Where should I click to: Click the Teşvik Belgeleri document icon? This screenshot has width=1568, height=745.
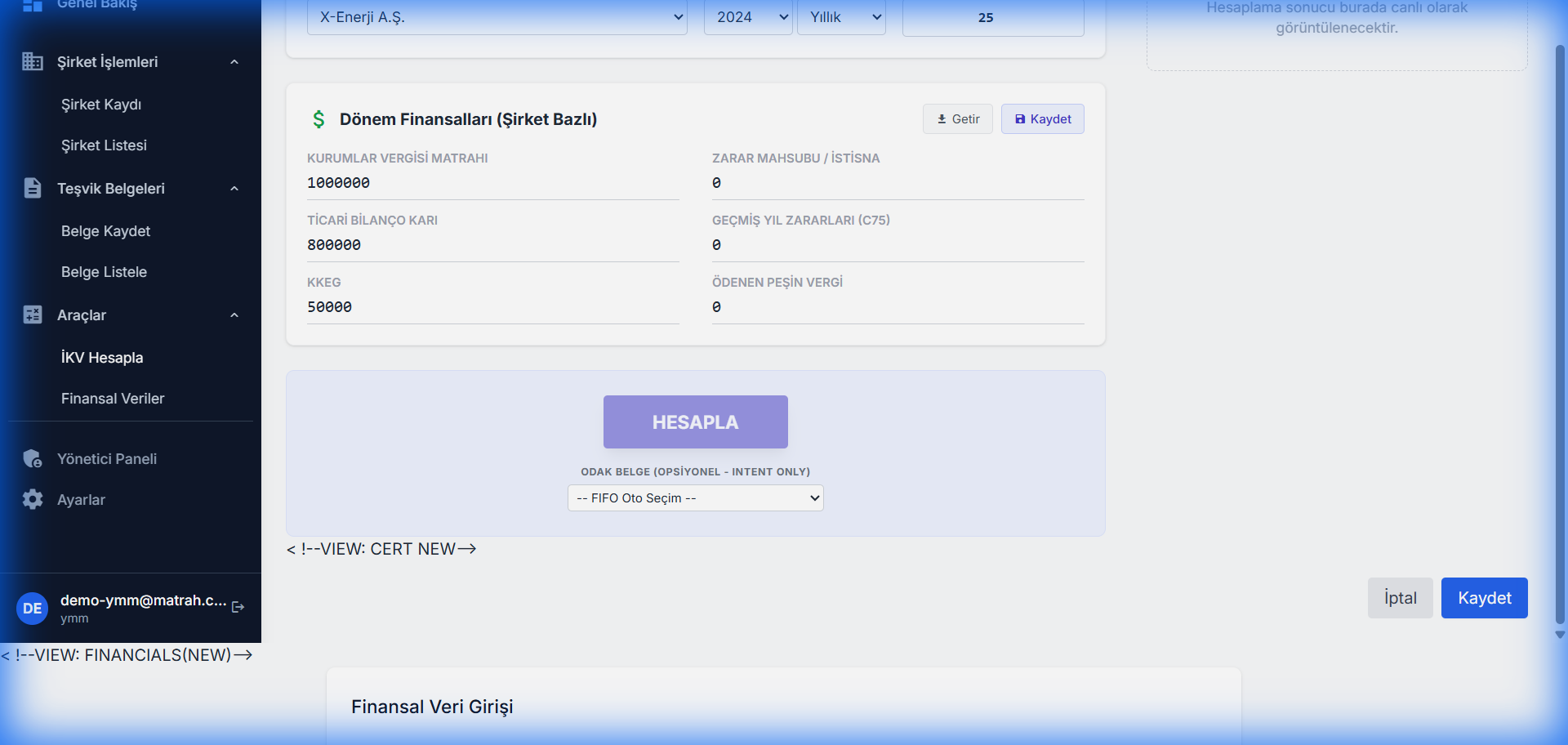coord(33,189)
